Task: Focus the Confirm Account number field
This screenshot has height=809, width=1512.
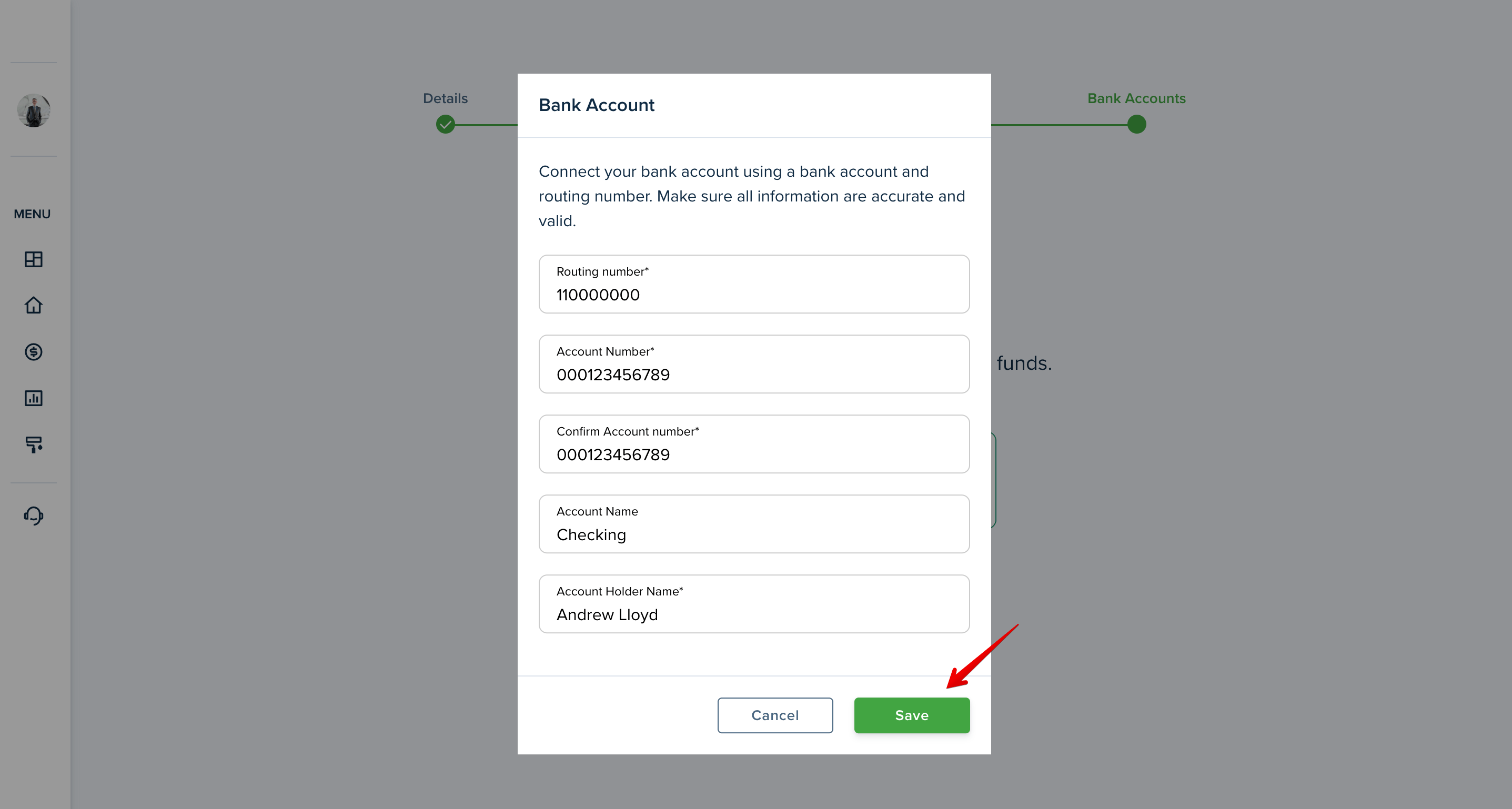Action: coord(754,444)
